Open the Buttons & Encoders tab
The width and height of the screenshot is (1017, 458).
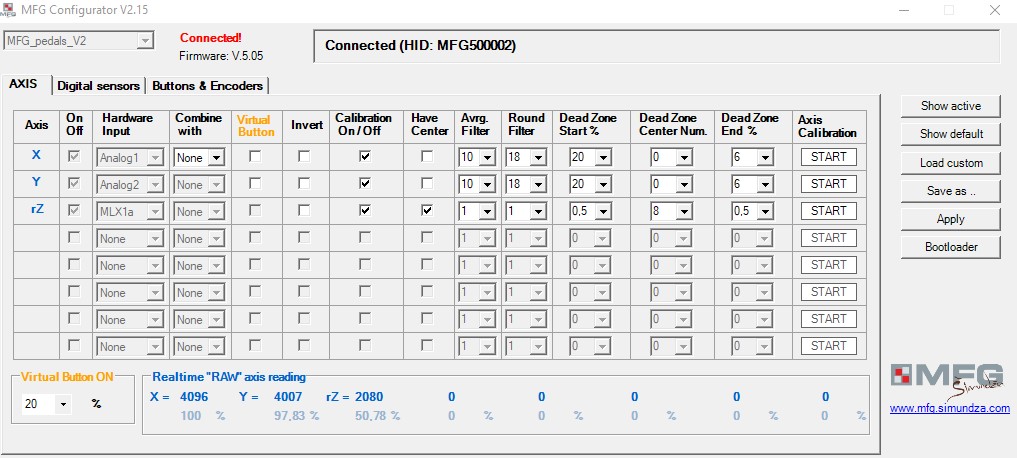tap(207, 86)
